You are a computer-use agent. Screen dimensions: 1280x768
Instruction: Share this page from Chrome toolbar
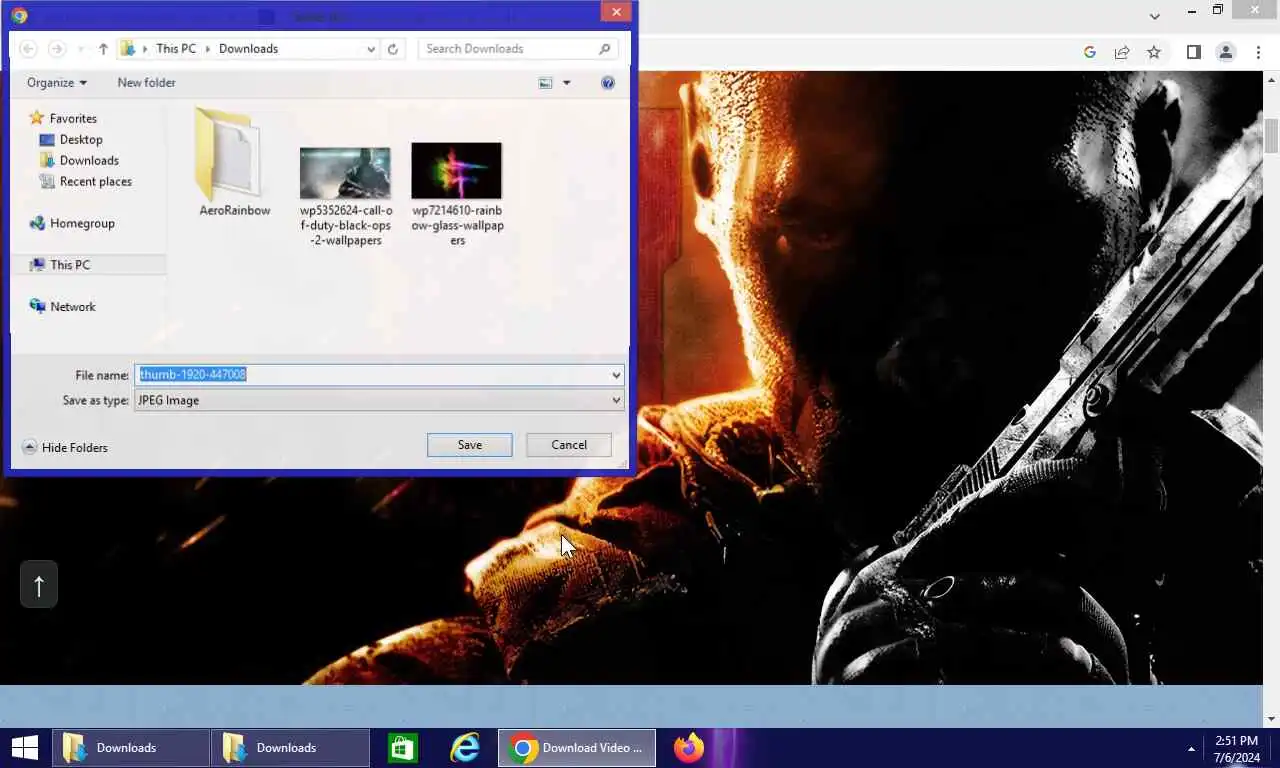point(1122,52)
